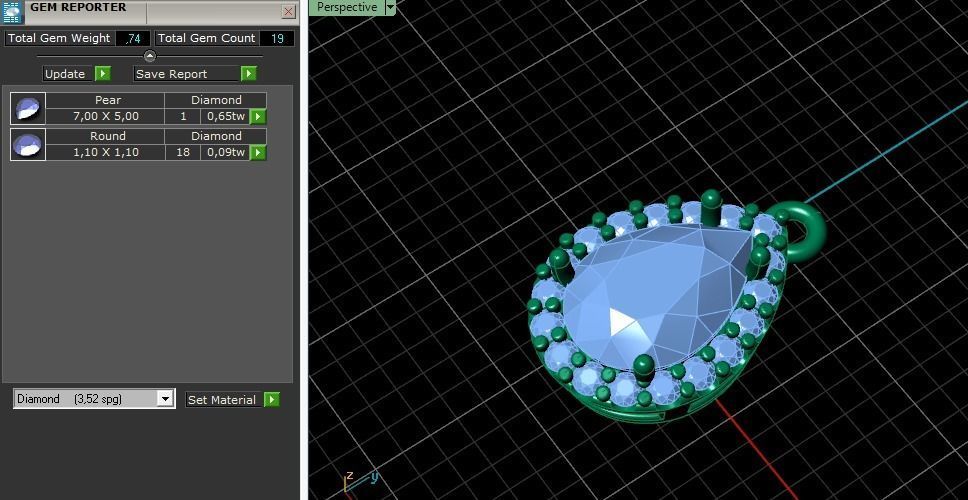Click the Total Gem Count value field
Screen dimensions: 968x500
point(277,38)
